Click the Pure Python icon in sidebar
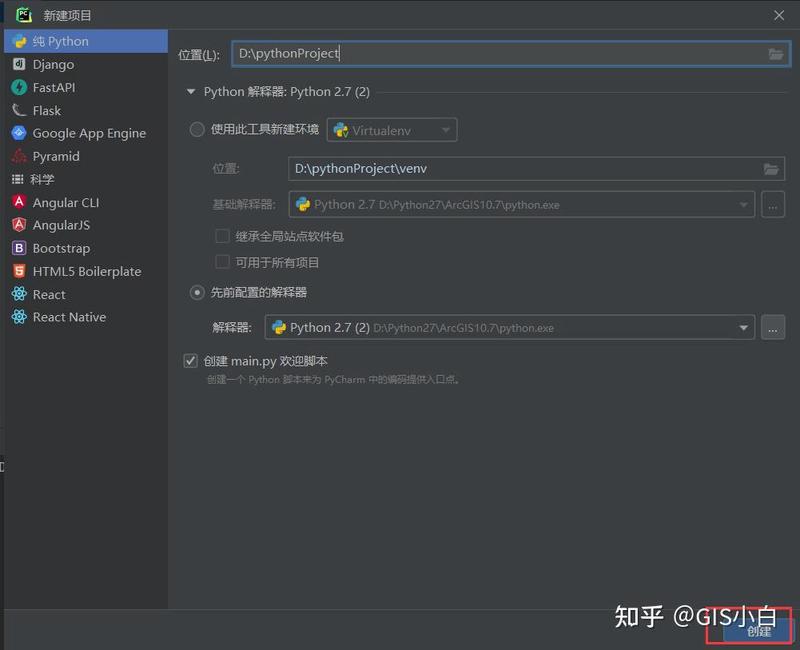This screenshot has width=800, height=650. tap(19, 41)
